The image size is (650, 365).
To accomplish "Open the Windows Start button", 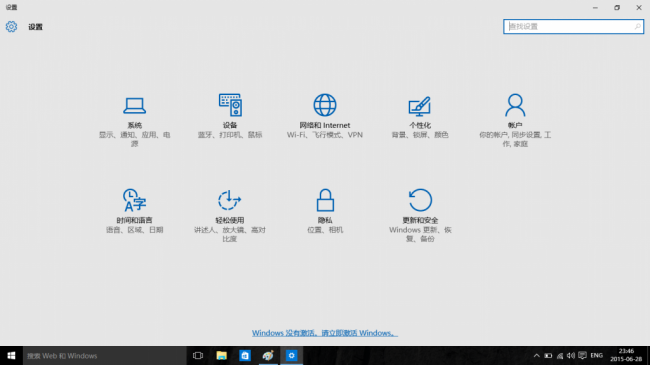I will (x=11, y=355).
